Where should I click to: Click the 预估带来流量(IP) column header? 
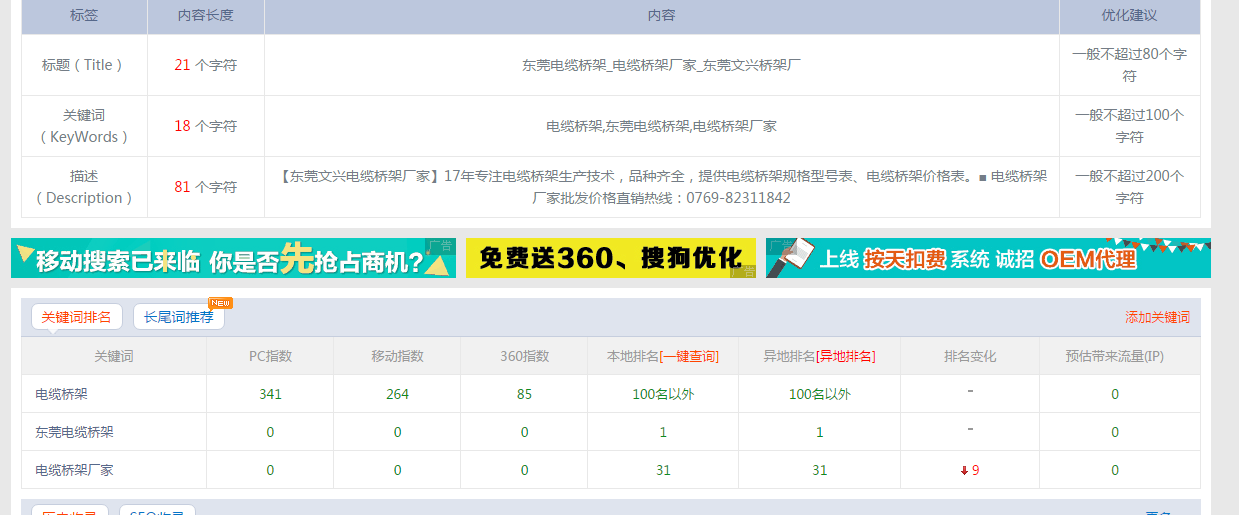point(1114,356)
